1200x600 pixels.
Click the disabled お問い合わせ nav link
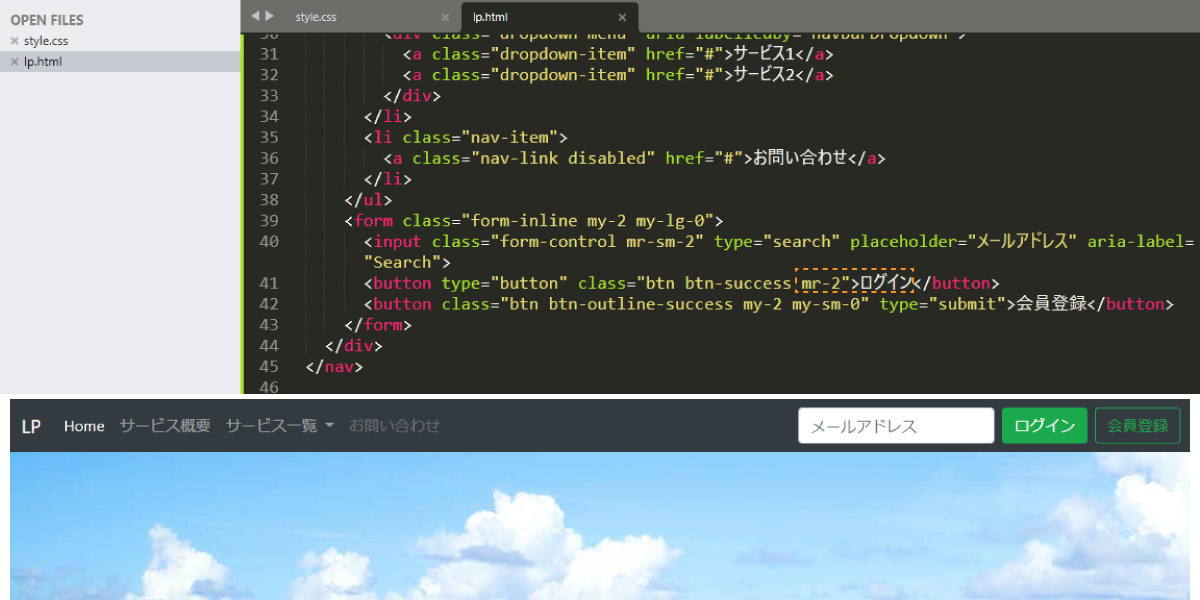pos(394,426)
